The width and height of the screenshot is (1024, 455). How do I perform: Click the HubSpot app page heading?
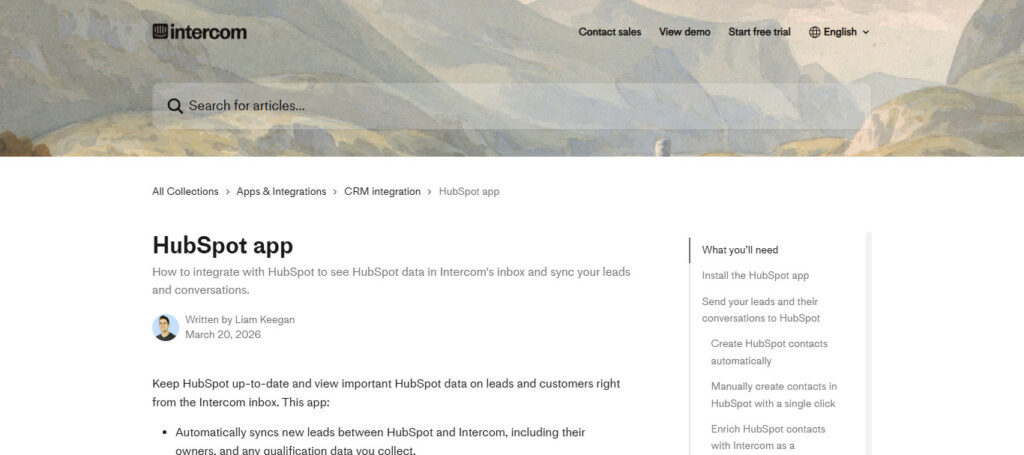click(x=223, y=245)
